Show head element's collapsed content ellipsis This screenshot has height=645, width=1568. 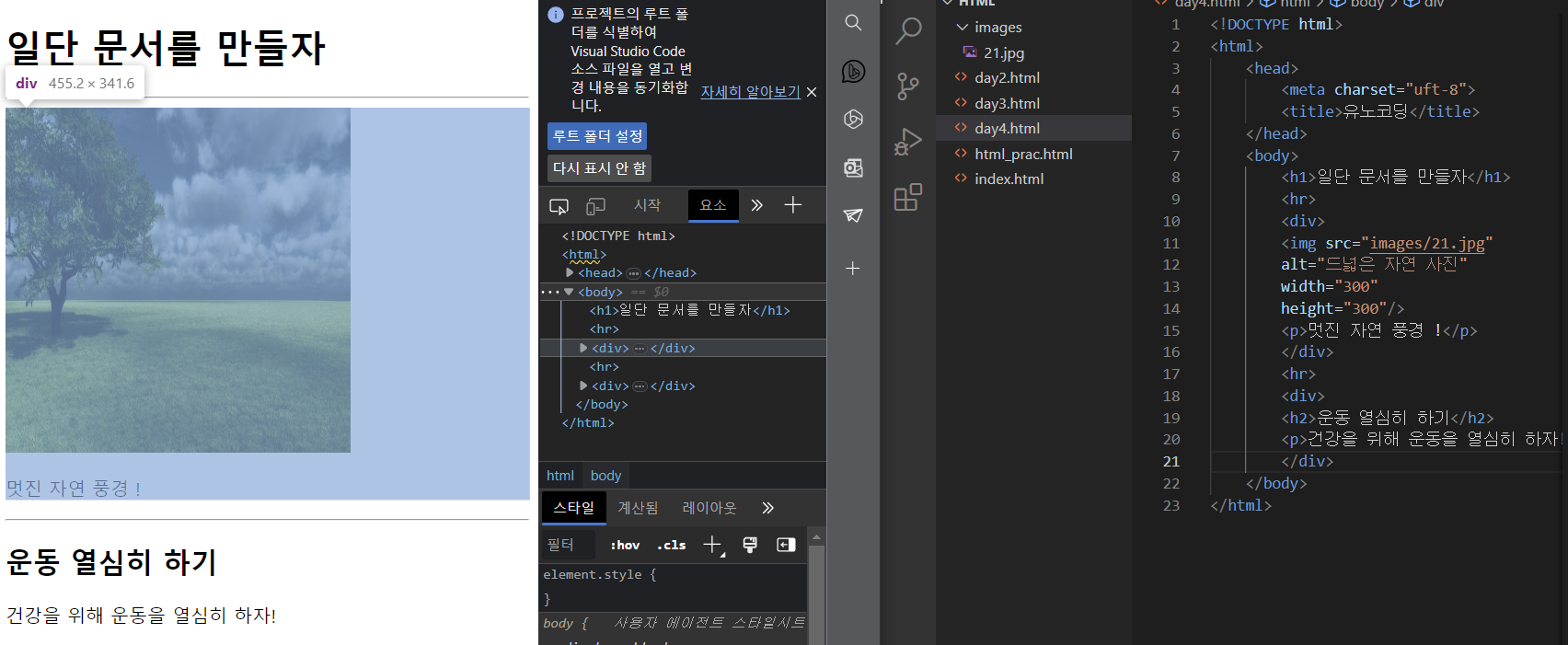click(633, 273)
